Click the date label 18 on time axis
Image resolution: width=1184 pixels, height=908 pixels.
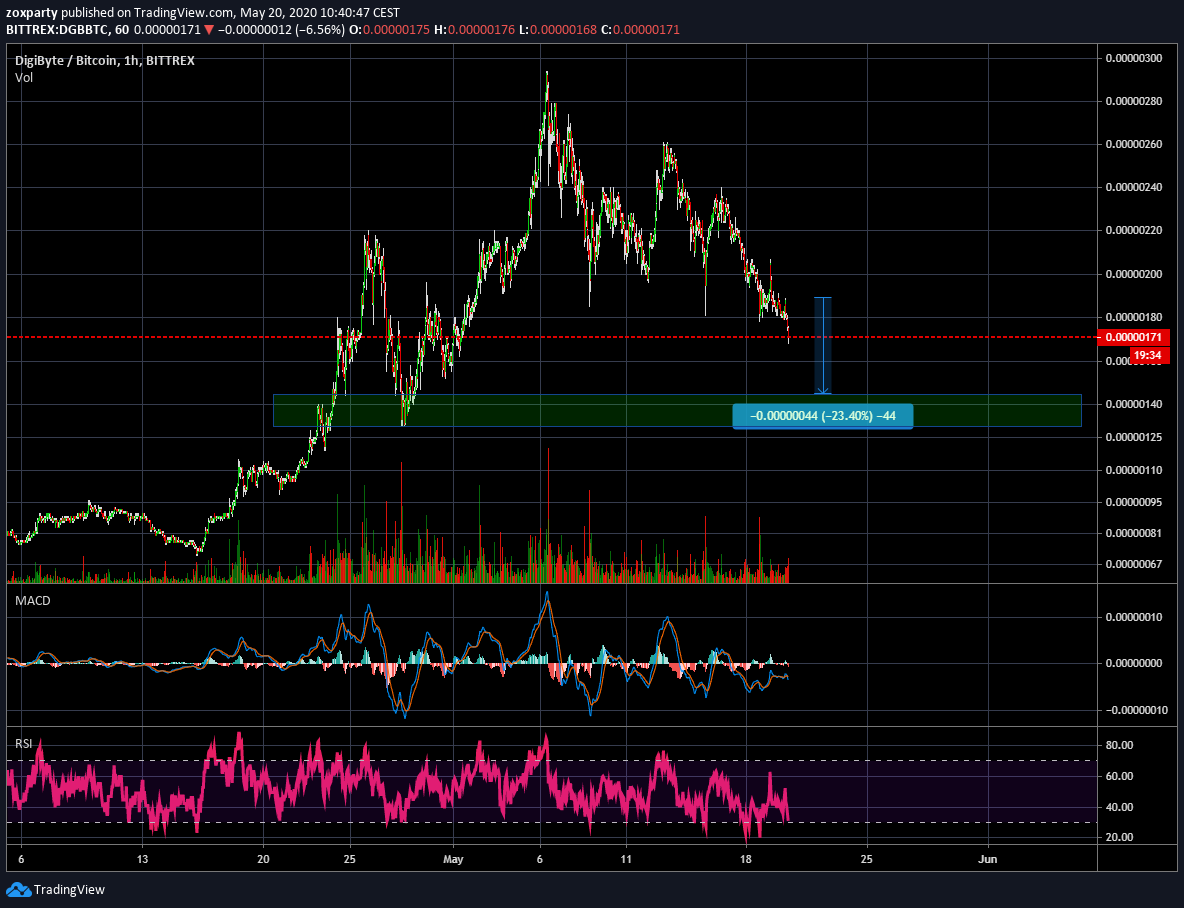click(746, 859)
